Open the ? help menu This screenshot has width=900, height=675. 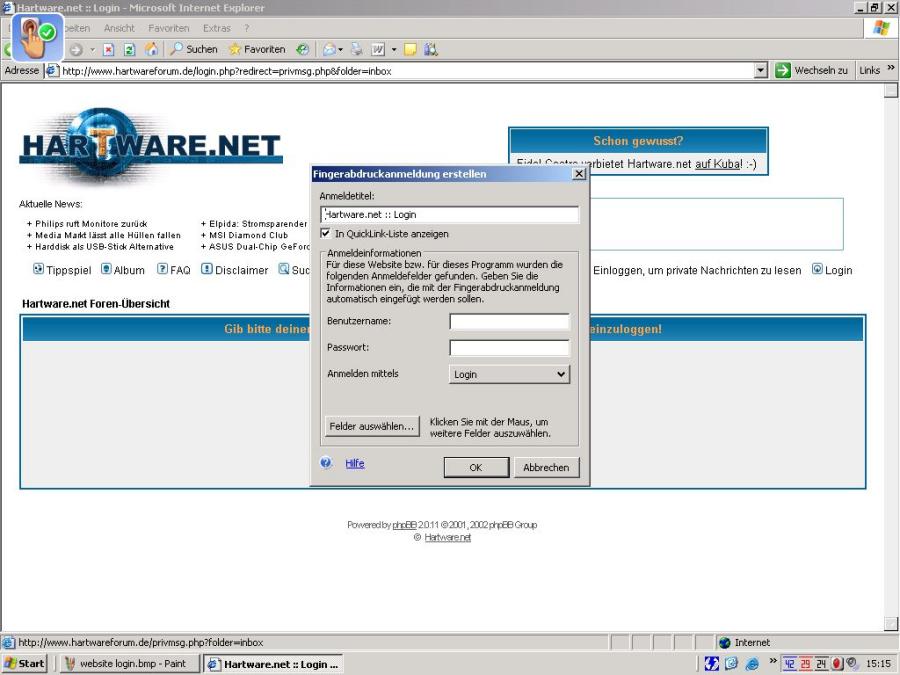pyautogui.click(x=246, y=28)
